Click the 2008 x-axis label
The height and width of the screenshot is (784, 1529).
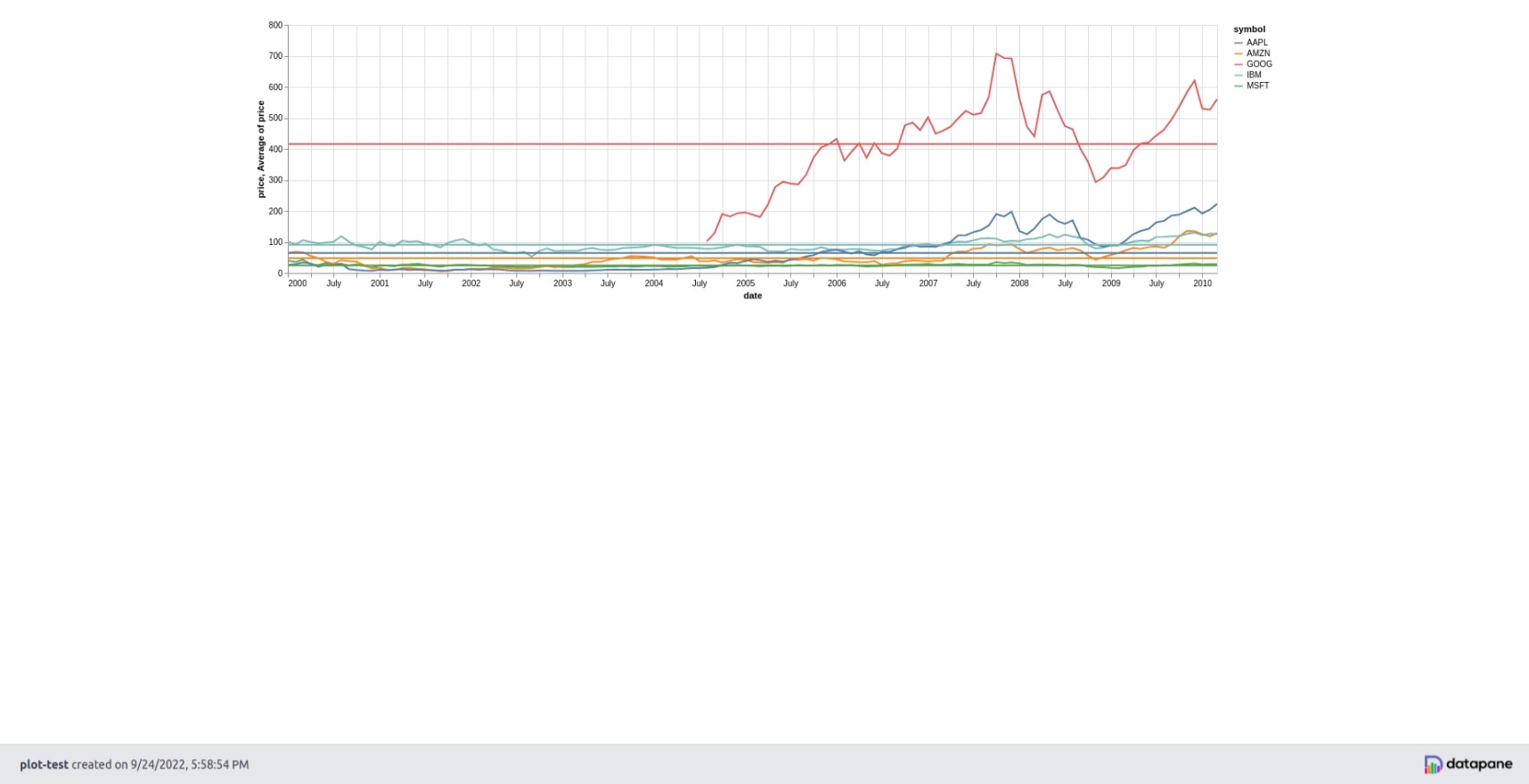pos(1019,283)
